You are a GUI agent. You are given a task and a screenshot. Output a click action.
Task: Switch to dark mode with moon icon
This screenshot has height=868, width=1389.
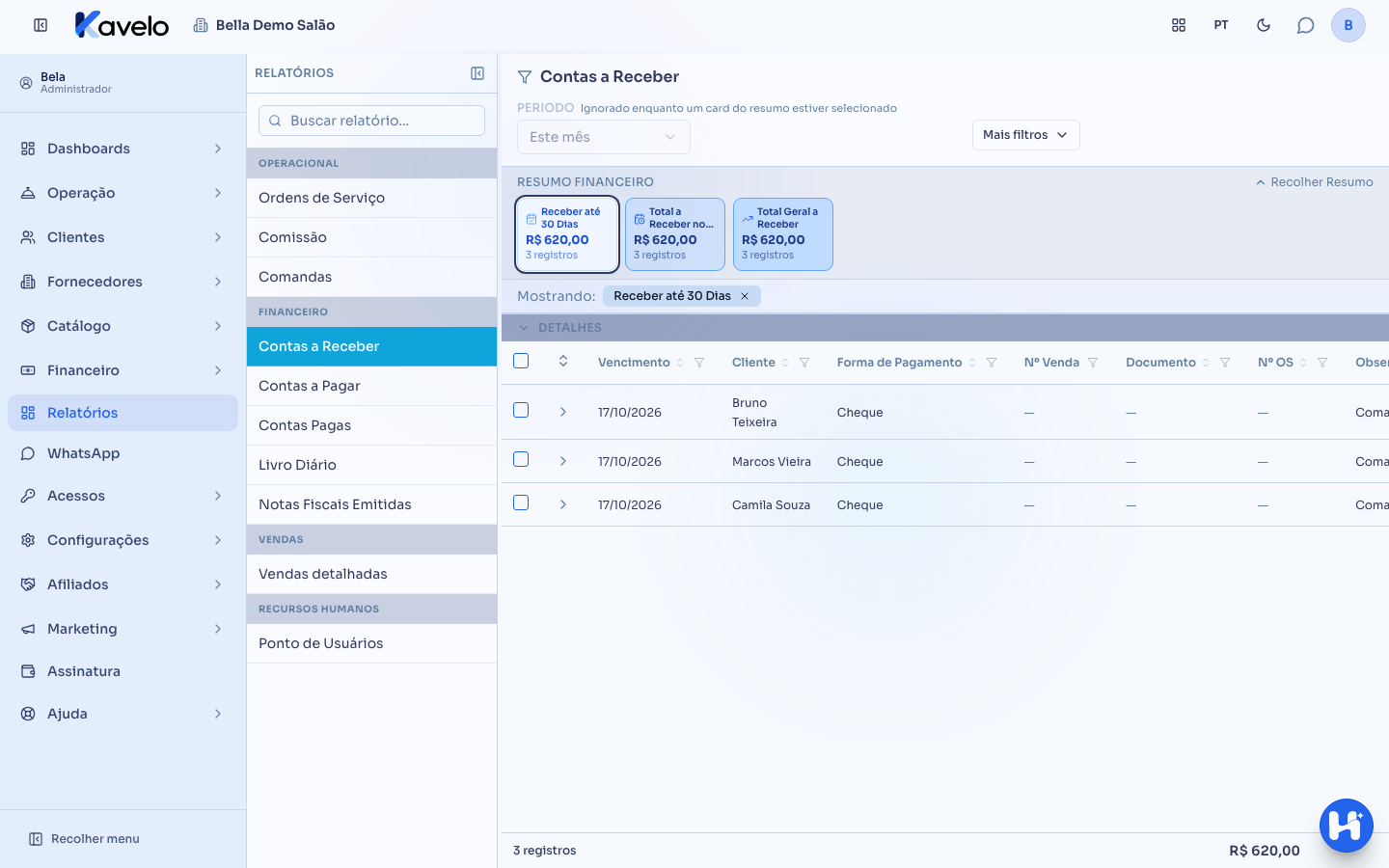pos(1264,25)
